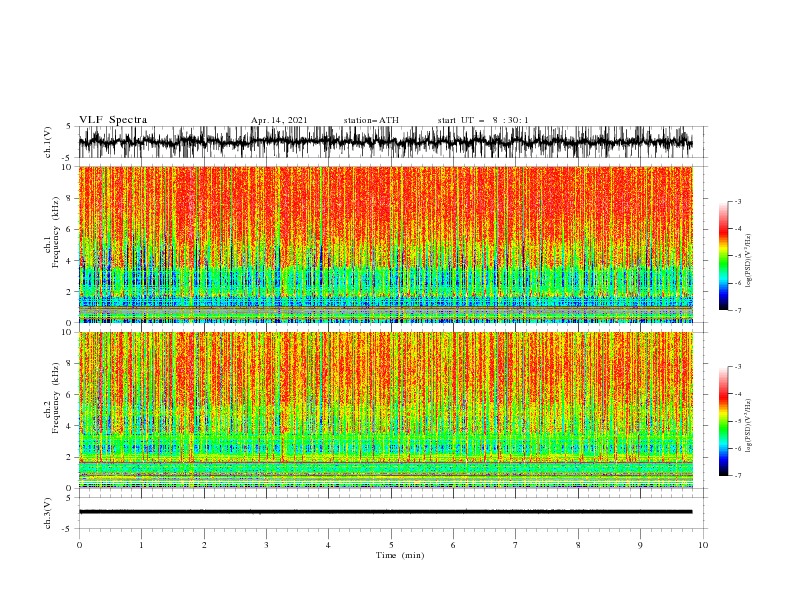
Task: Click time axis tick label "5"
Action: (x=391, y=545)
